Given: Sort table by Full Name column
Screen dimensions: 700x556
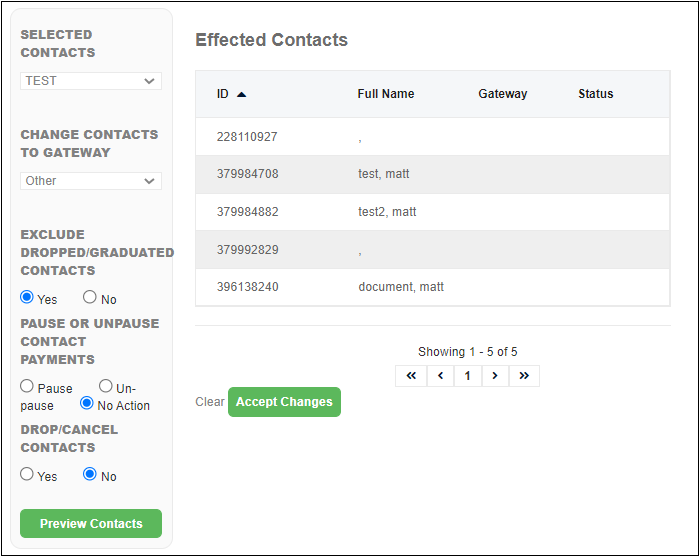Looking at the screenshot, I should (x=386, y=94).
